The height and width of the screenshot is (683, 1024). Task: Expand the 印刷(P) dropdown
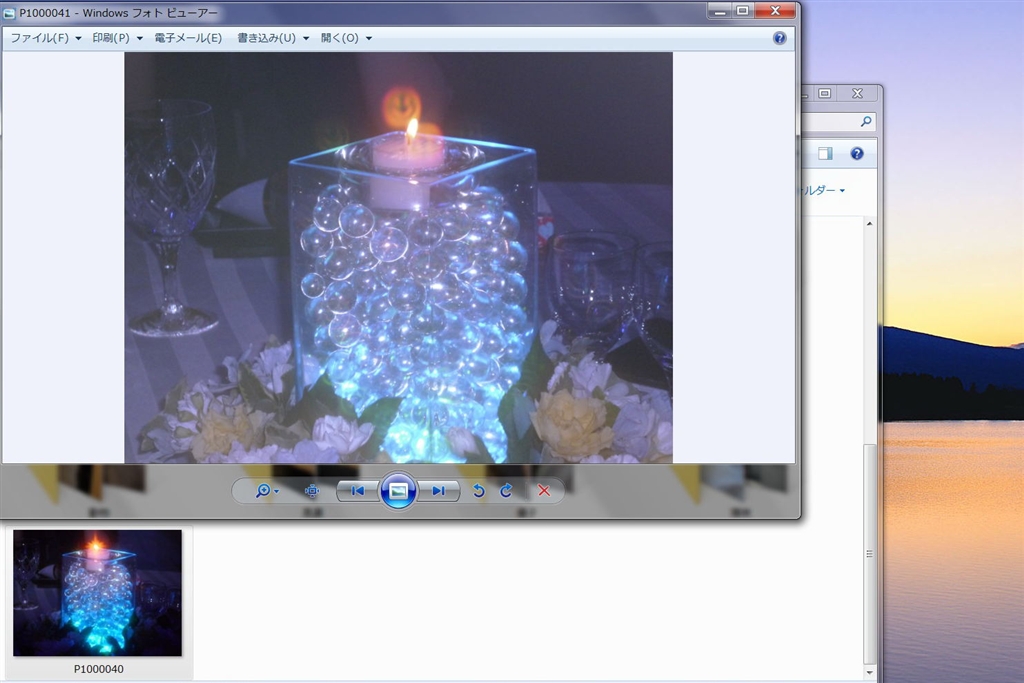[x=117, y=38]
